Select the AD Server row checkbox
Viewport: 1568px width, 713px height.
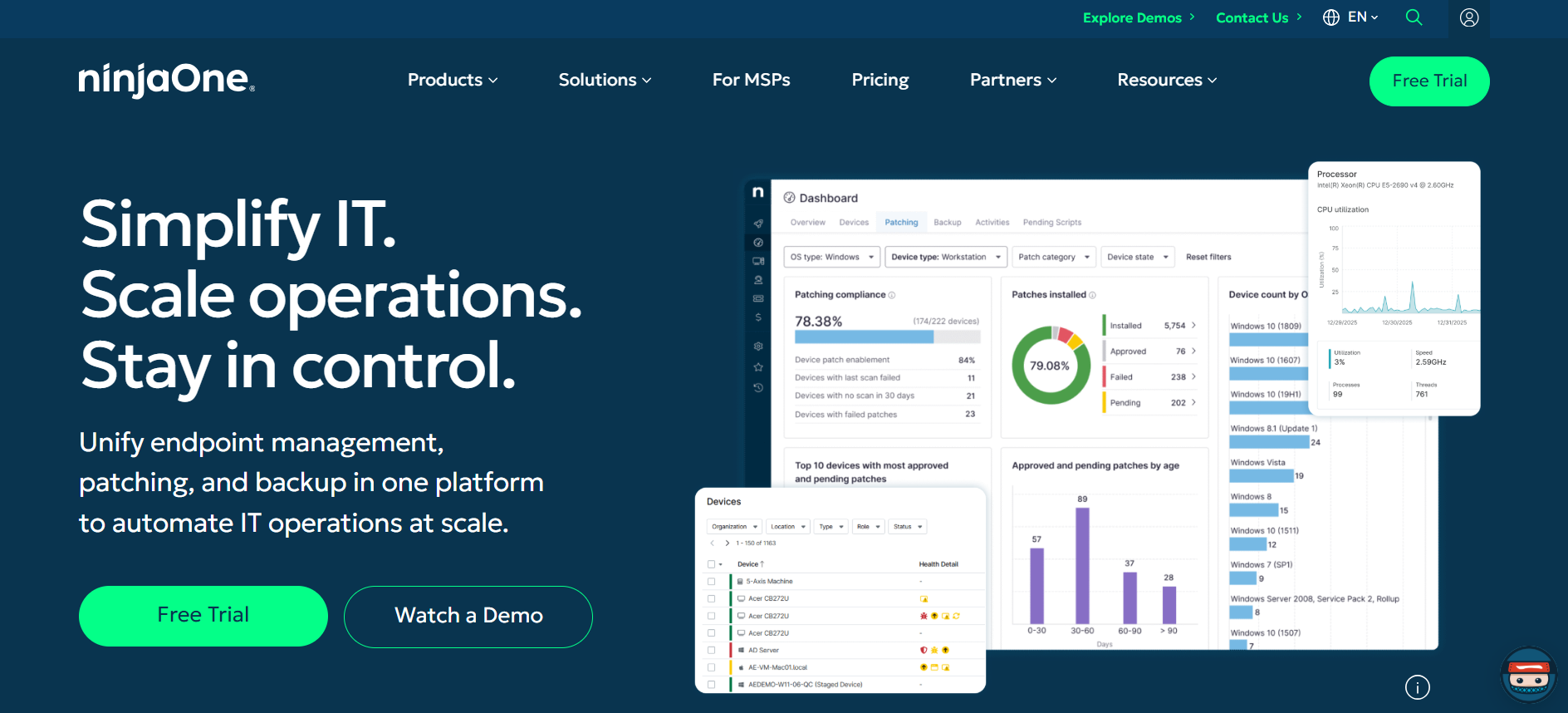[x=711, y=651]
